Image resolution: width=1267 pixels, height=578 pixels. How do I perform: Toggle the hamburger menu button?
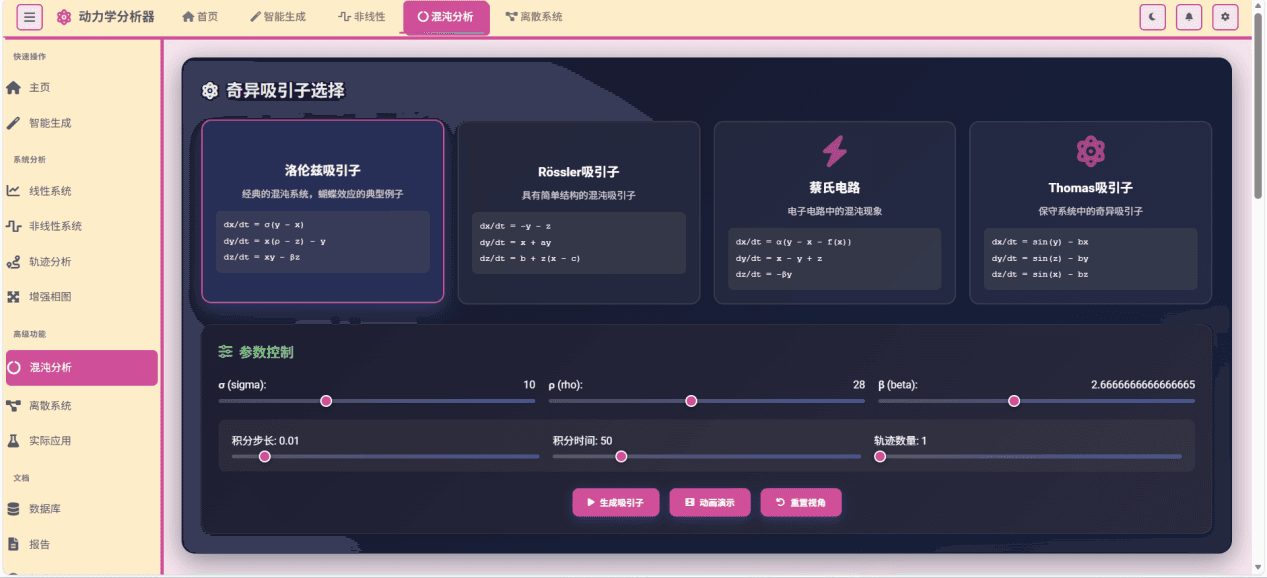click(x=30, y=17)
